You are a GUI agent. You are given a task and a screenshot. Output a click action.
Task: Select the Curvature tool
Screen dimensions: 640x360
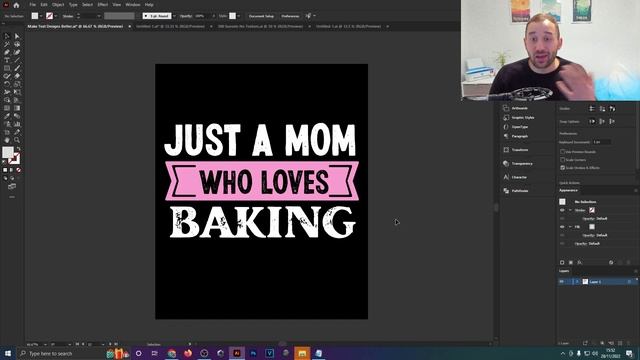[x=17, y=52]
